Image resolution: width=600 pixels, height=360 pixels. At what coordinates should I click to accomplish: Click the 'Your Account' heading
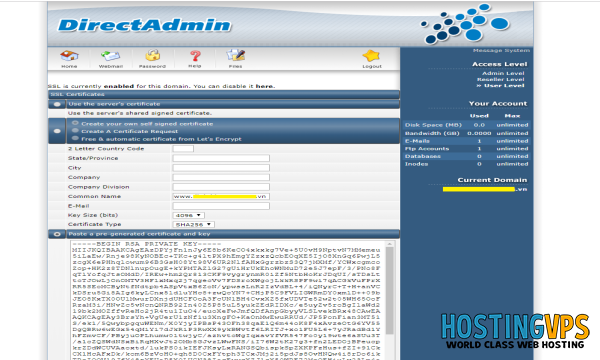click(x=498, y=103)
